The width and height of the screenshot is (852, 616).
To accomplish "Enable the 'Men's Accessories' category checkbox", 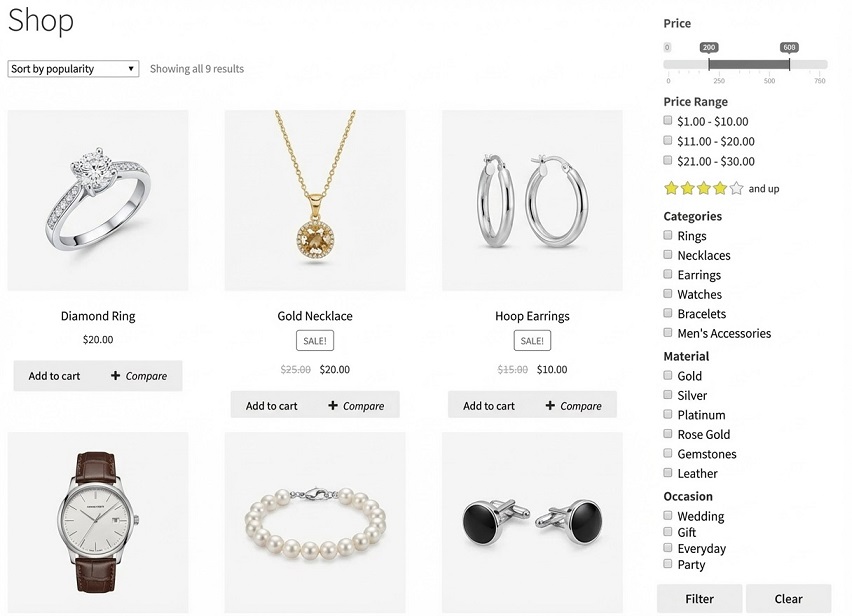I will tap(668, 333).
